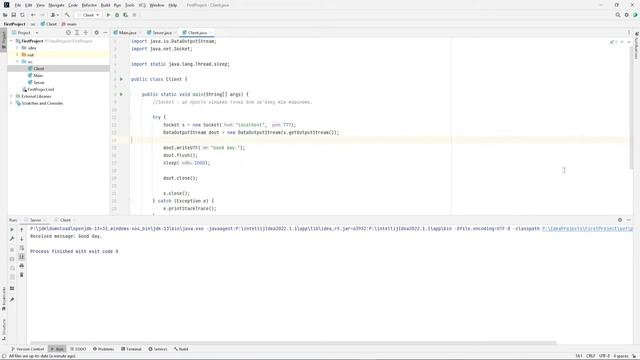The width and height of the screenshot is (640, 360).
Task: Switch to the Server.java editor tab
Action: point(162,33)
